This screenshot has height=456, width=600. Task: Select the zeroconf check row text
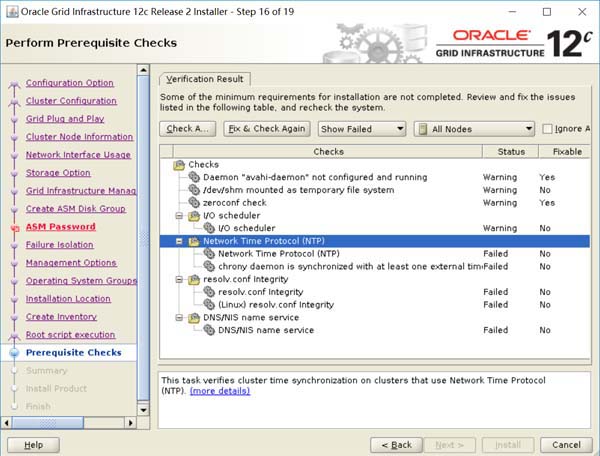coord(235,202)
